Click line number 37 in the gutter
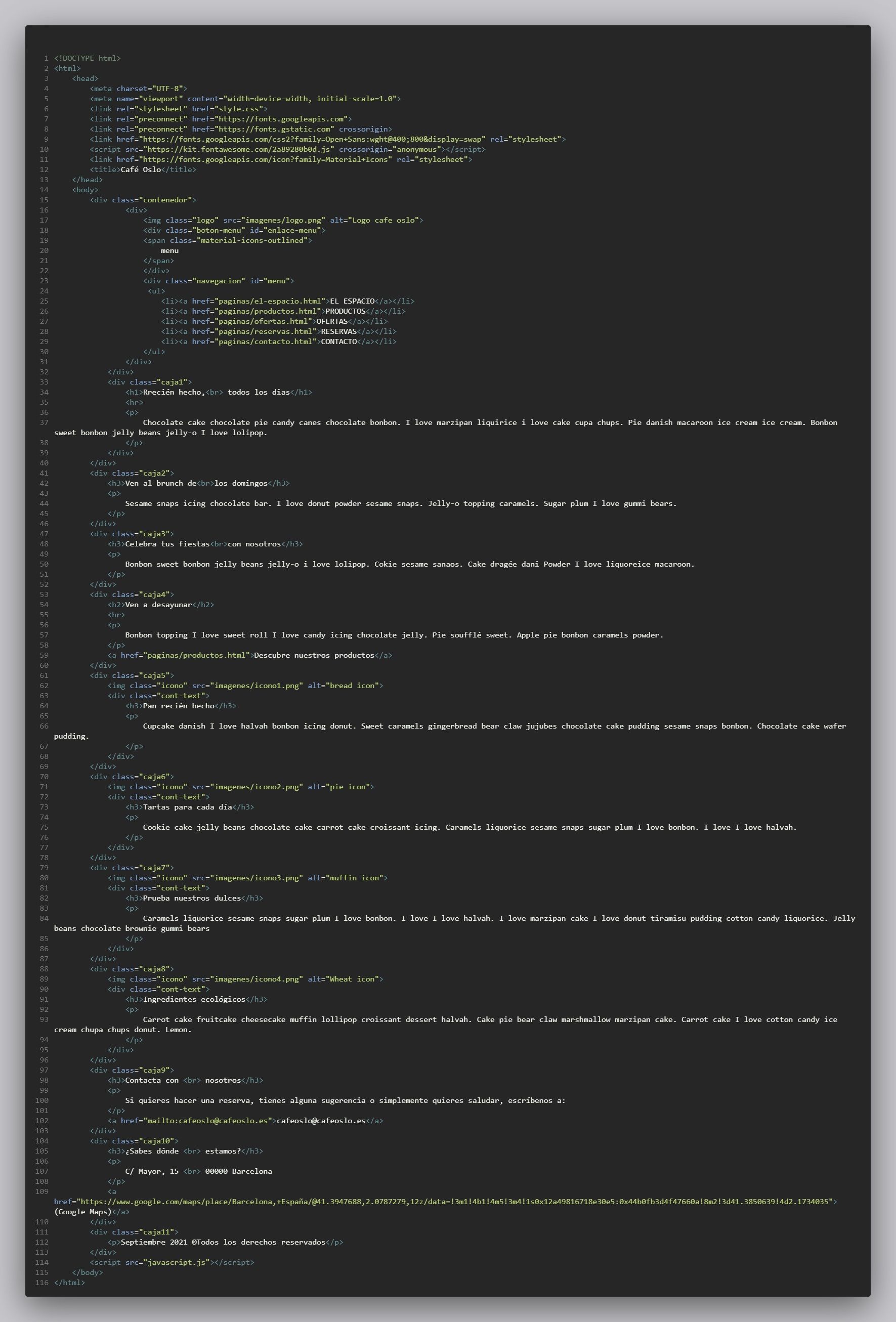896x1322 pixels. pyautogui.click(x=44, y=422)
